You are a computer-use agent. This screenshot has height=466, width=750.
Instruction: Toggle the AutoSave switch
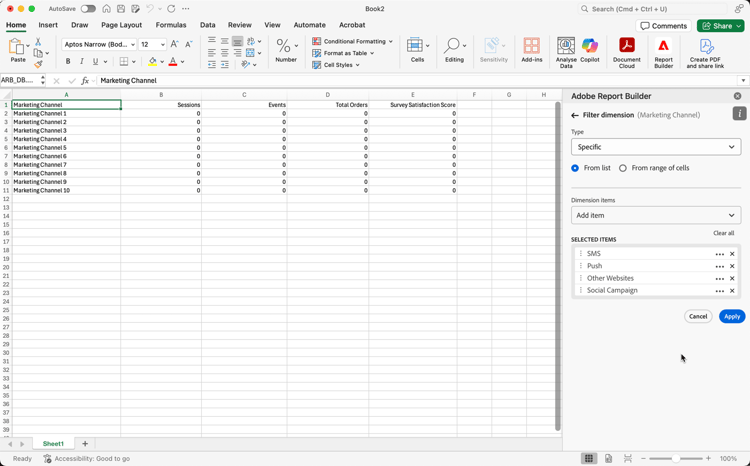(88, 9)
